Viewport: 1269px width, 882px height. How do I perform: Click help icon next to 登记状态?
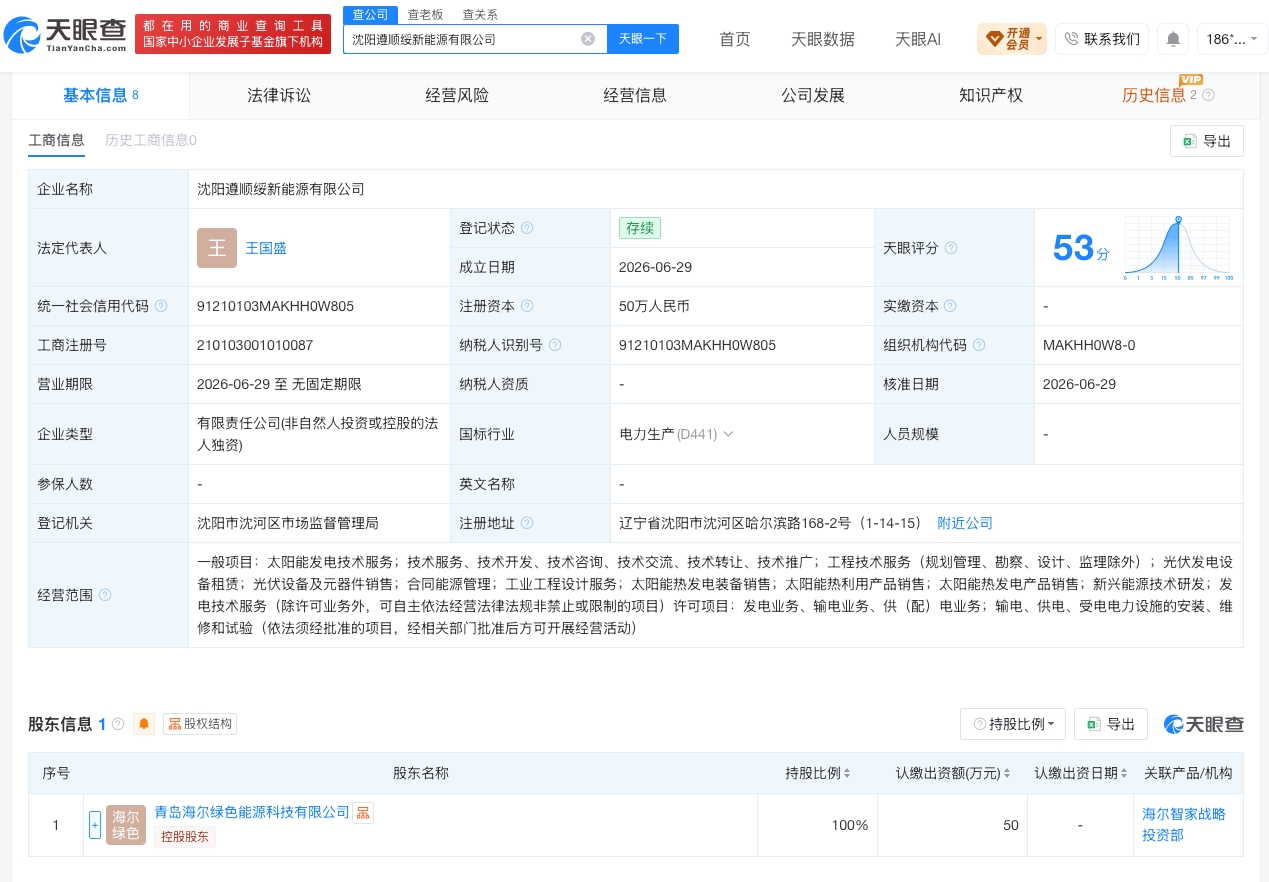pos(527,228)
